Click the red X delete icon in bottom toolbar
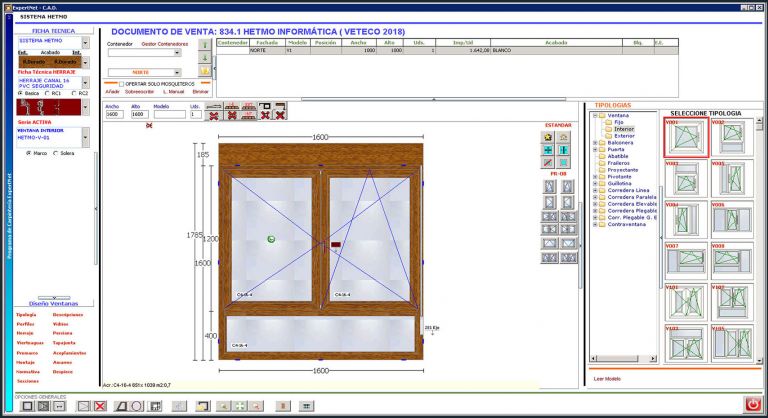This screenshot has width=768, height=418. tap(100, 406)
